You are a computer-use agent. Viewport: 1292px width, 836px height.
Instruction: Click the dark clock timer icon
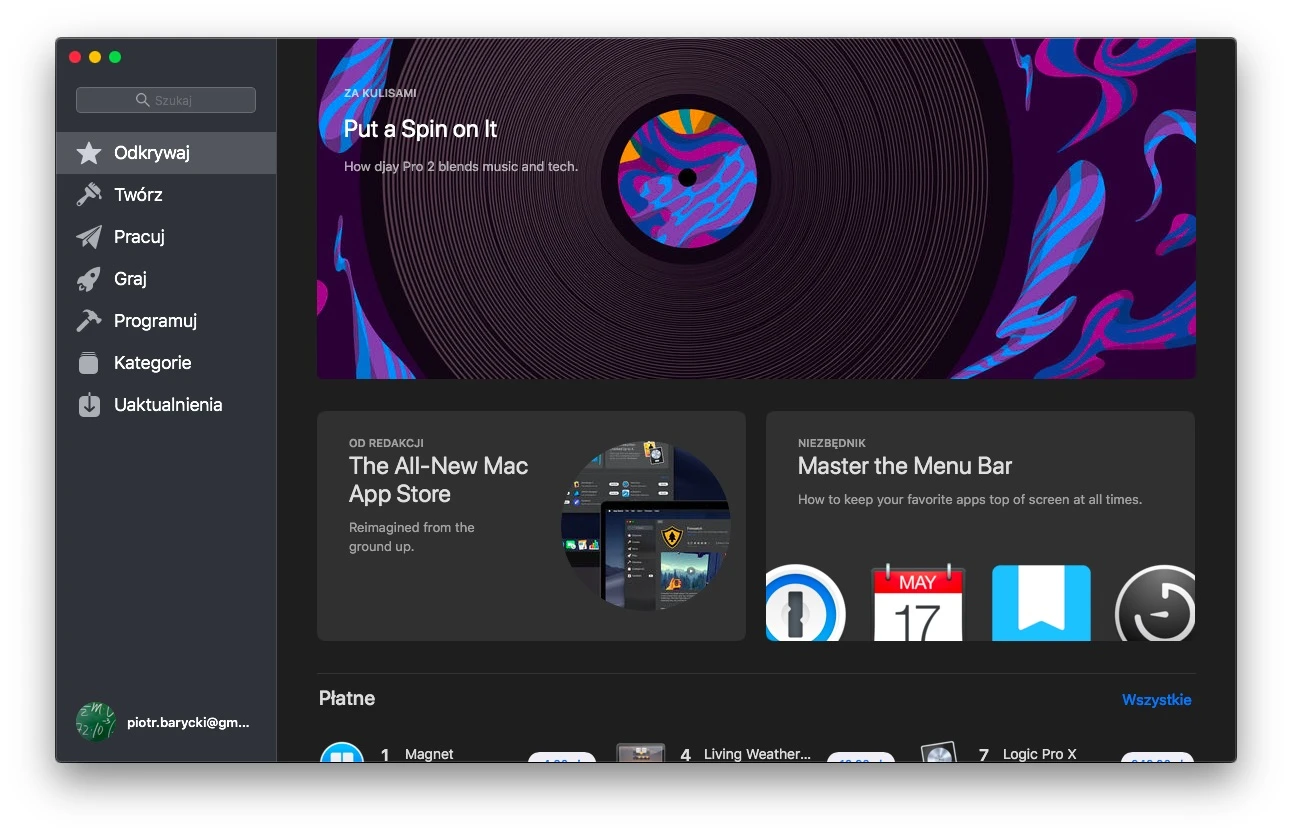(x=1156, y=603)
